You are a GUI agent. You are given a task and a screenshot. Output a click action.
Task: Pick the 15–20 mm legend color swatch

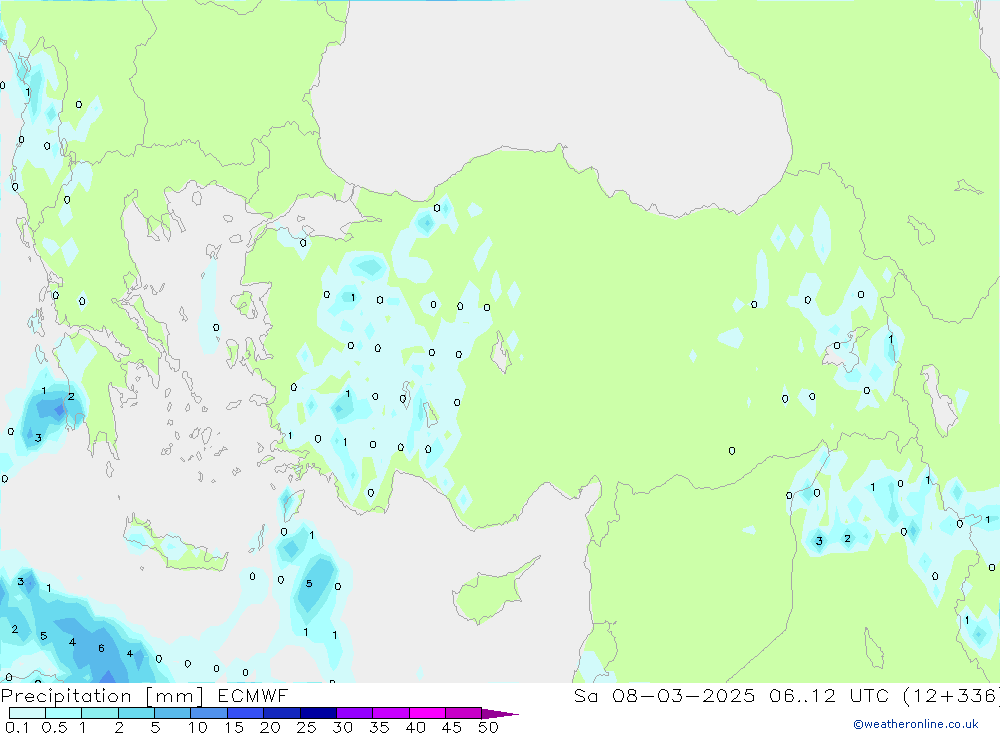tap(246, 713)
